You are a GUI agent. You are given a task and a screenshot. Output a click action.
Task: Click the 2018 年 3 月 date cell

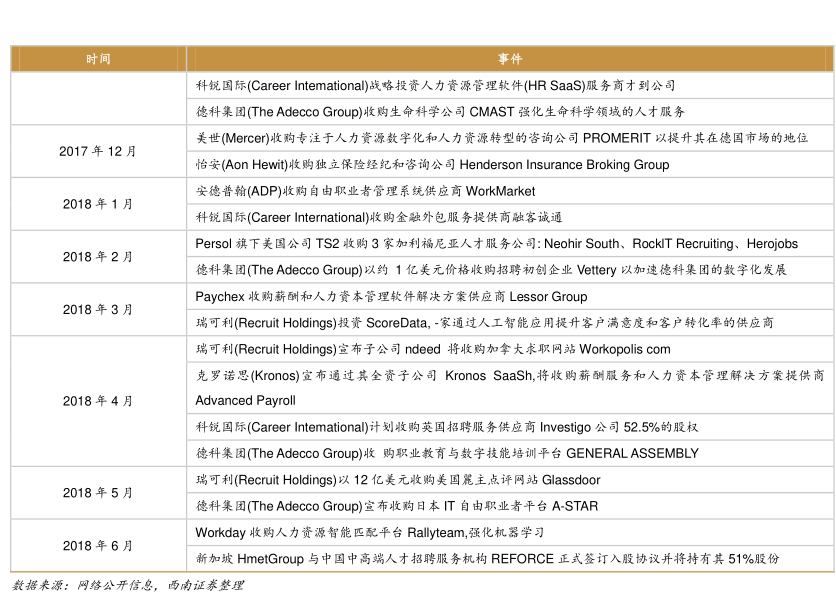point(98,310)
